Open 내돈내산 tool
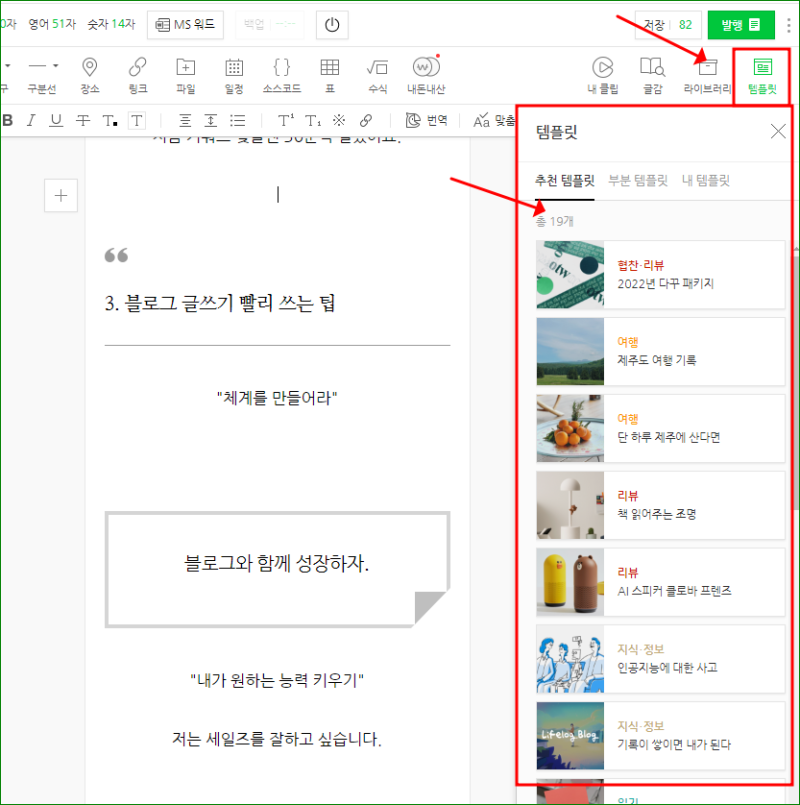 coord(426,75)
